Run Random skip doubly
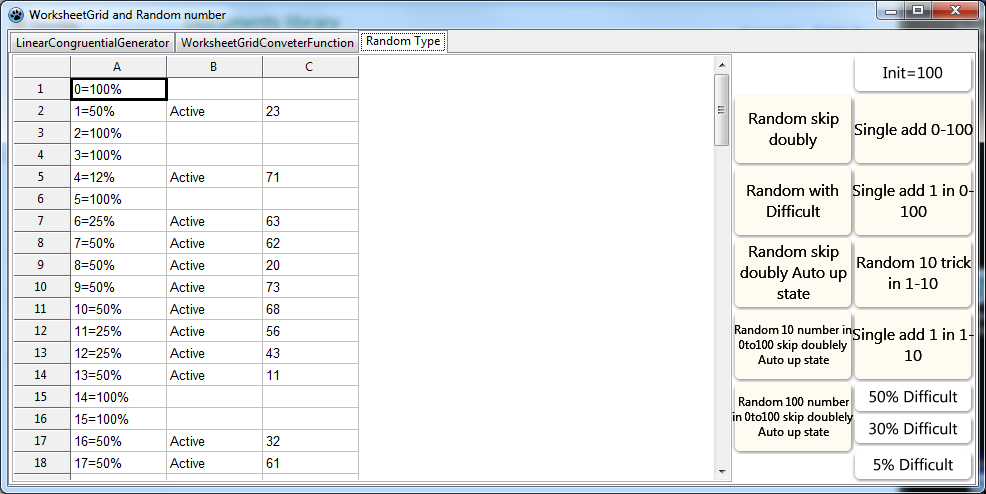Image resolution: width=986 pixels, height=494 pixels. coord(793,129)
